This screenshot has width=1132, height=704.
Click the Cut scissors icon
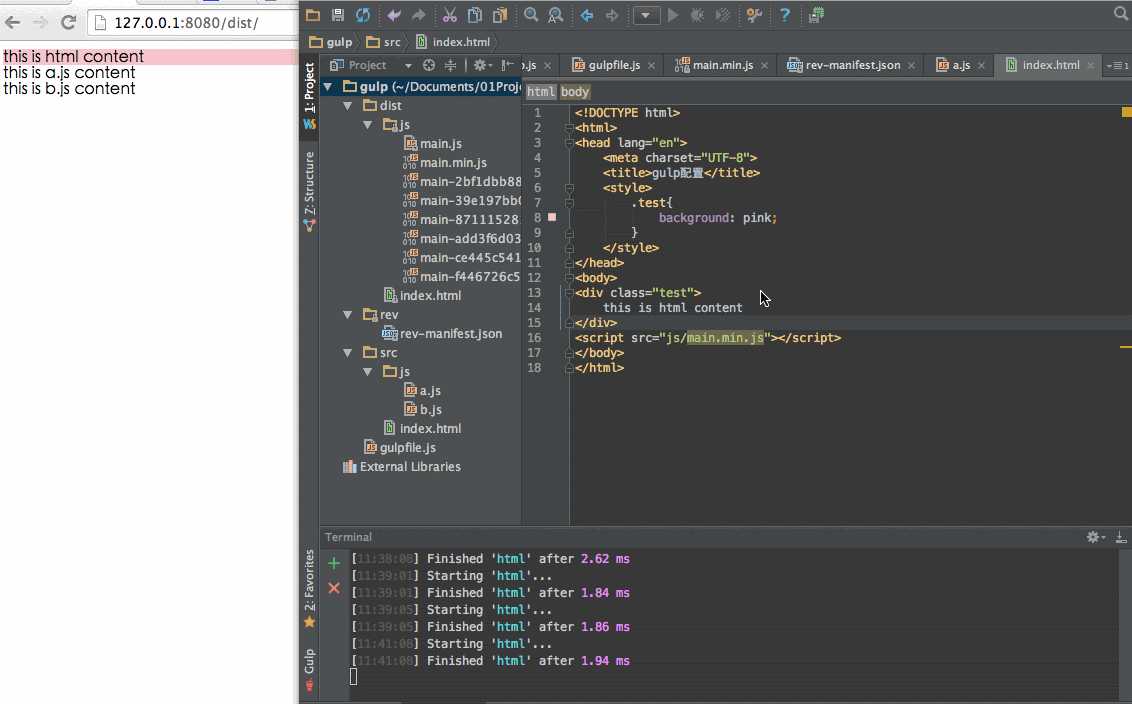point(449,15)
